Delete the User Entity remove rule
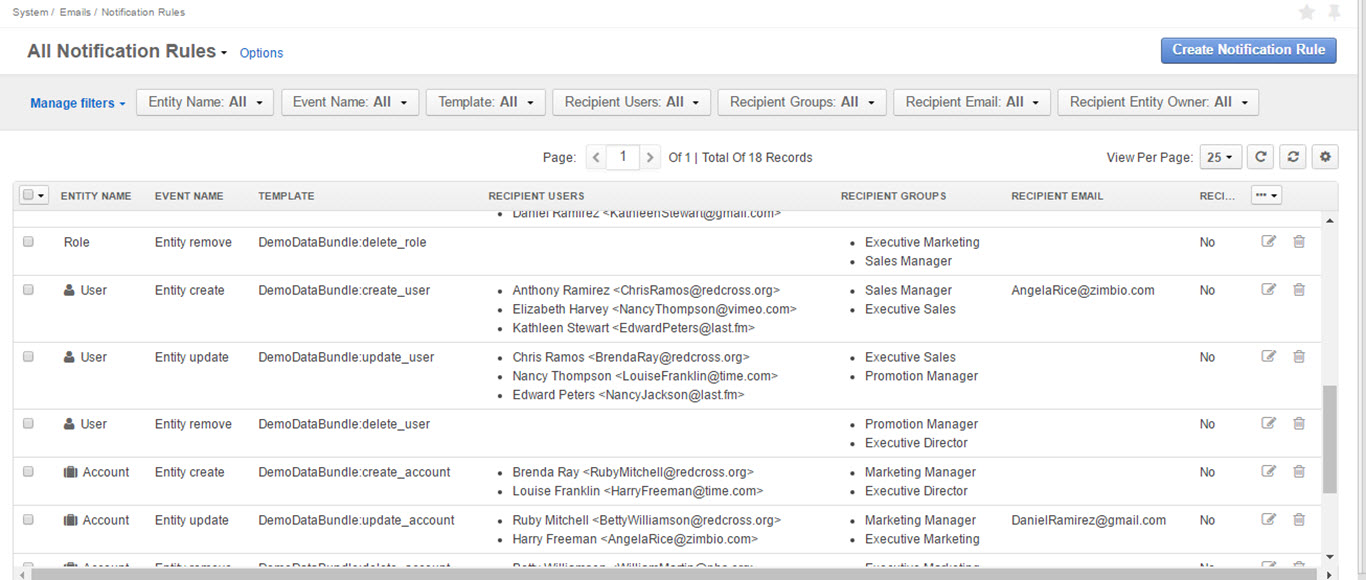Viewport: 1366px width, 580px height. pos(1299,424)
